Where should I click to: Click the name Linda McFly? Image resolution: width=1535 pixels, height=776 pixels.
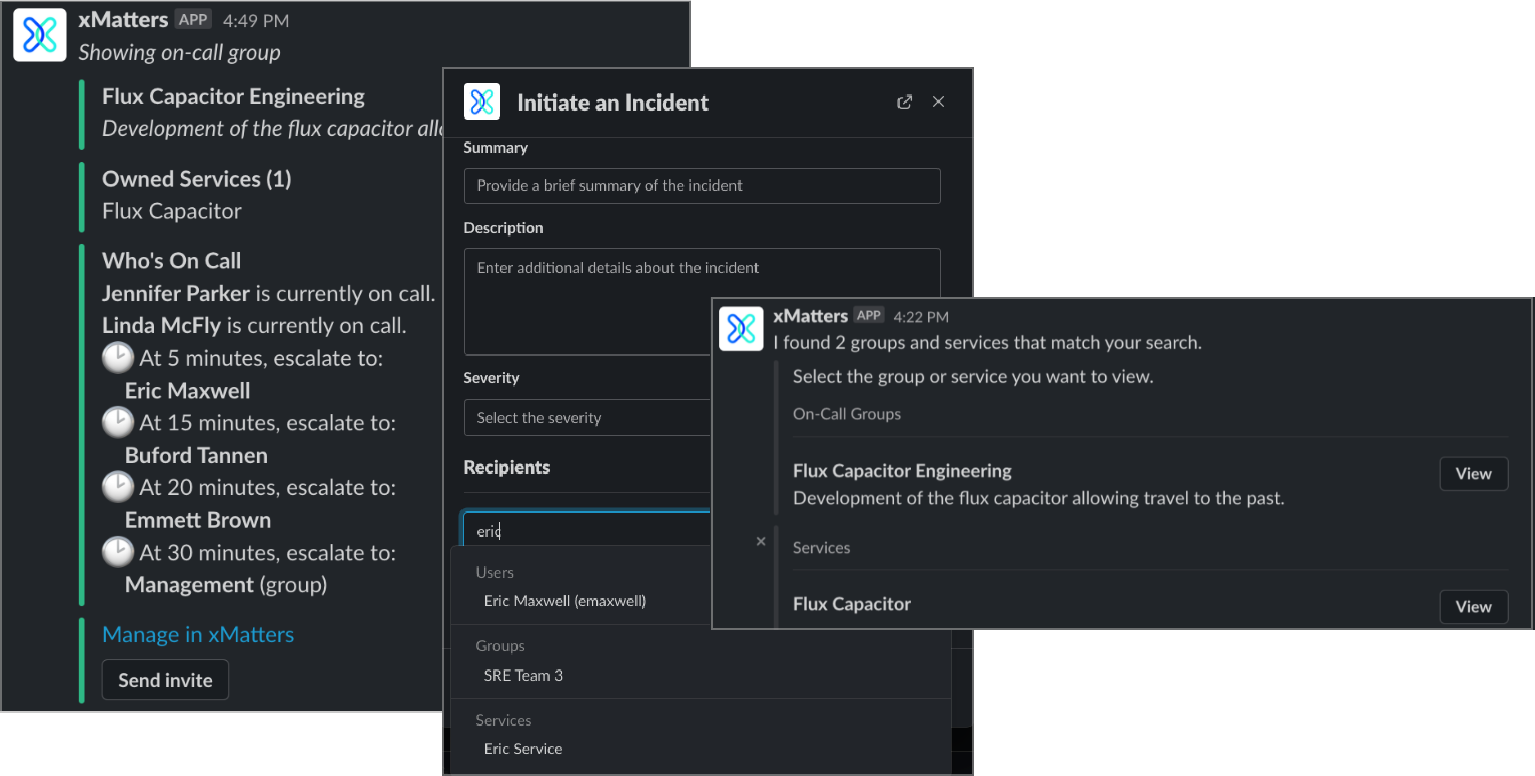(161, 326)
